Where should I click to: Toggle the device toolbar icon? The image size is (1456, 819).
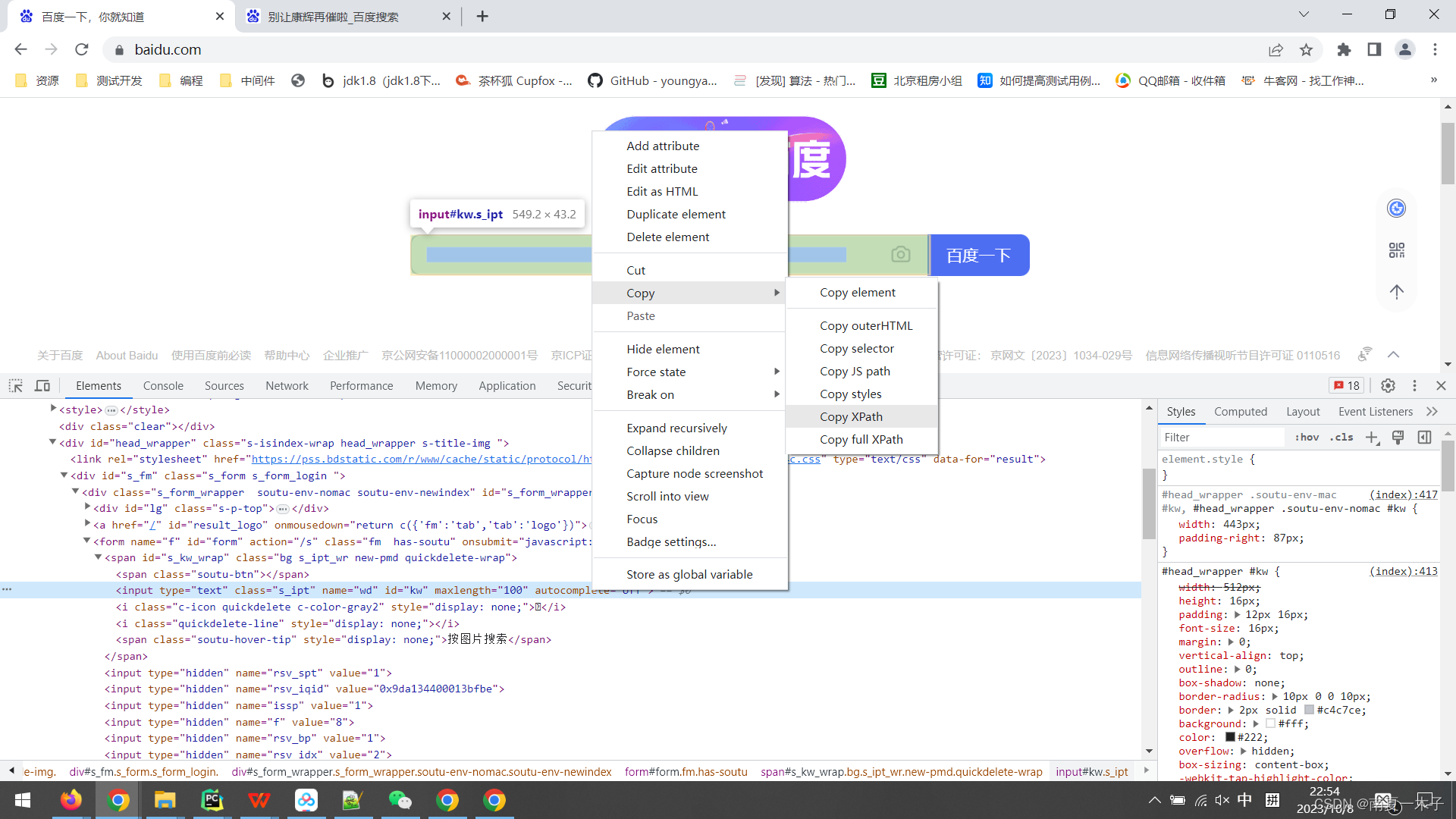point(42,386)
